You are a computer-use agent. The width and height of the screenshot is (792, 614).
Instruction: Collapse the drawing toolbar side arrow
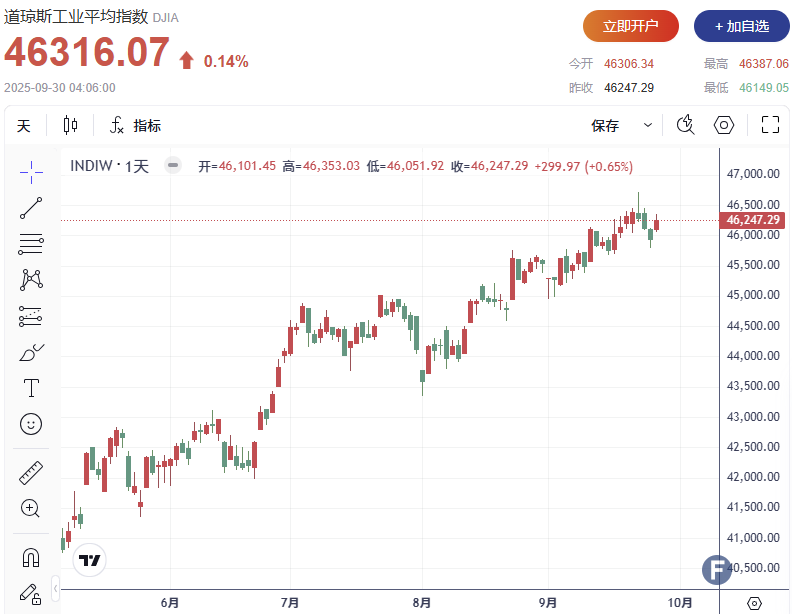click(x=56, y=588)
